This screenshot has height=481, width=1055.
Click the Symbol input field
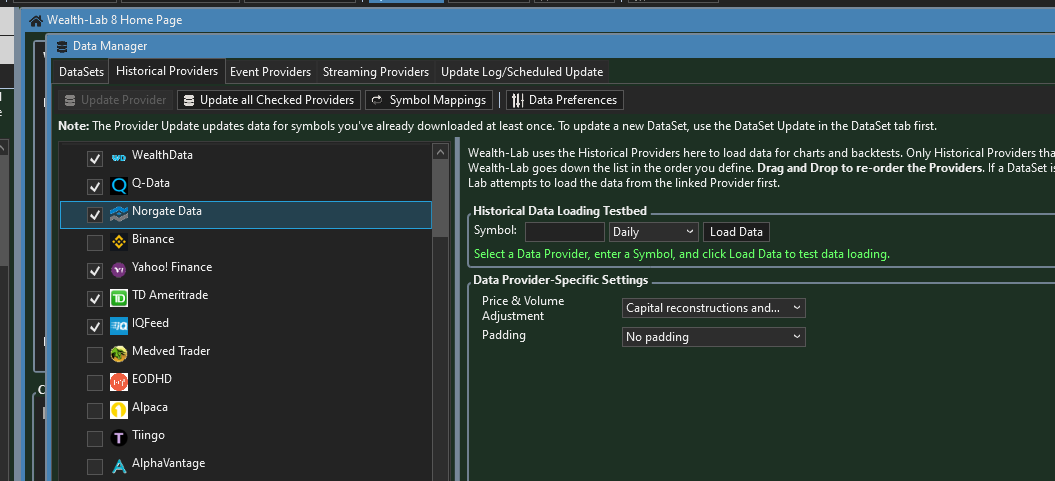565,232
